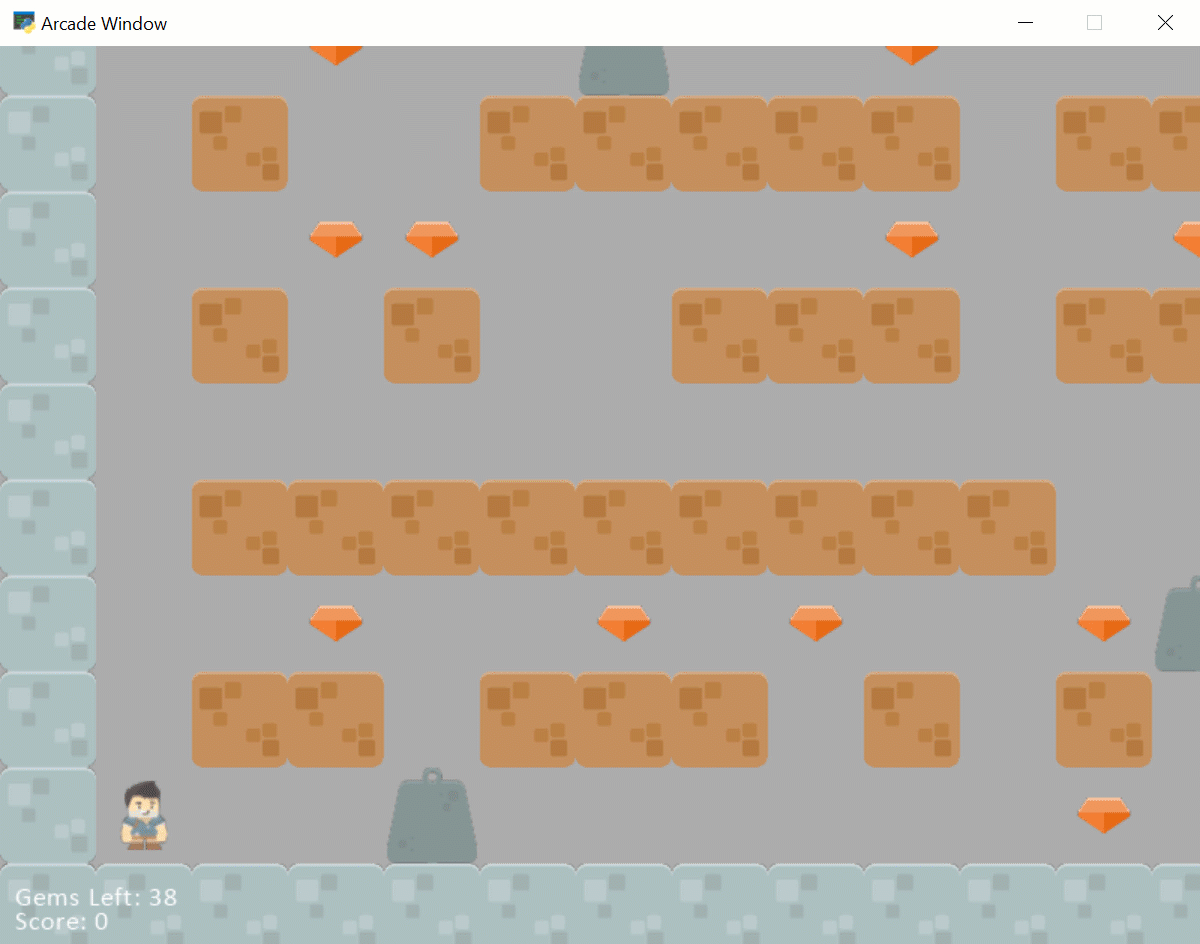
Task: Minimize the Arcade Window
Action: [x=1024, y=23]
